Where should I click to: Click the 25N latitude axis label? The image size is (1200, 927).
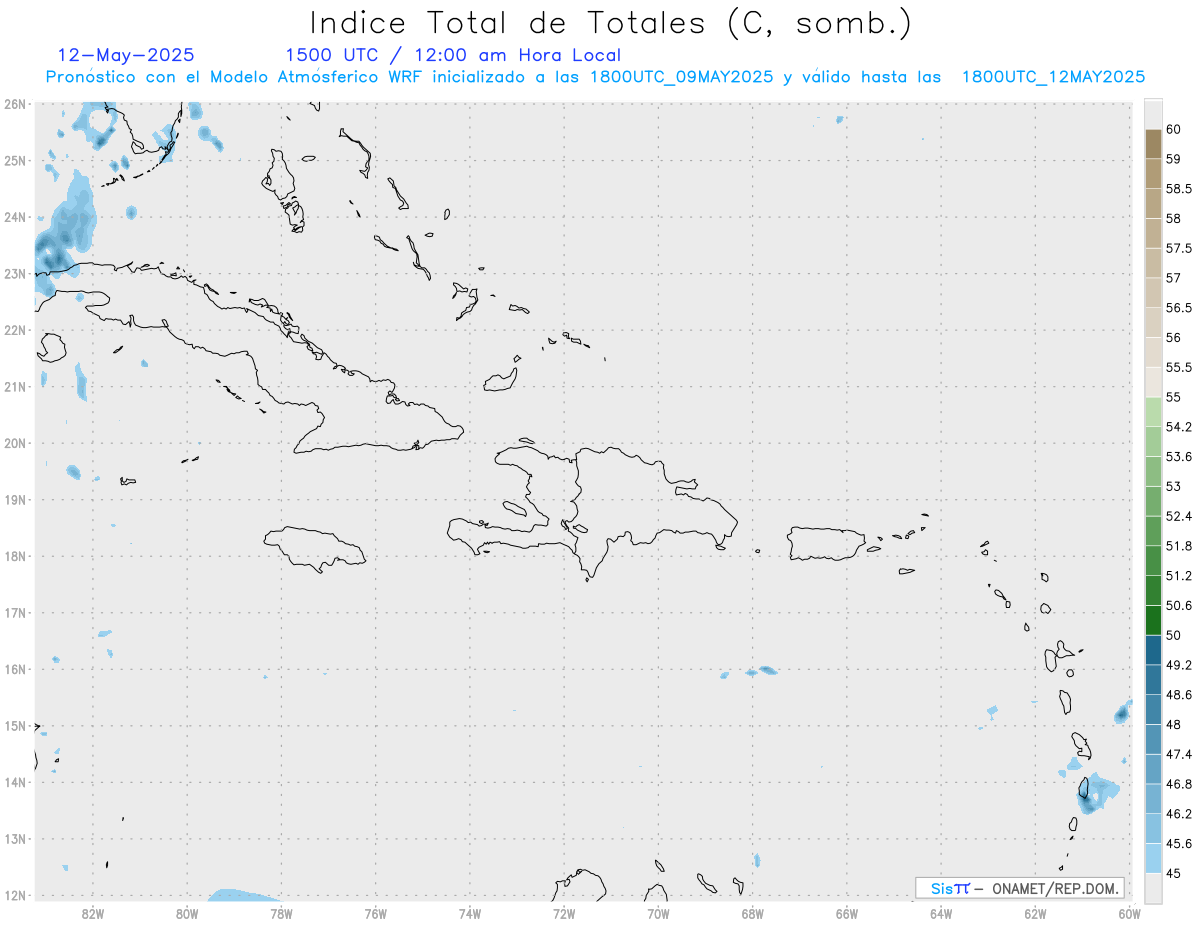15,161
